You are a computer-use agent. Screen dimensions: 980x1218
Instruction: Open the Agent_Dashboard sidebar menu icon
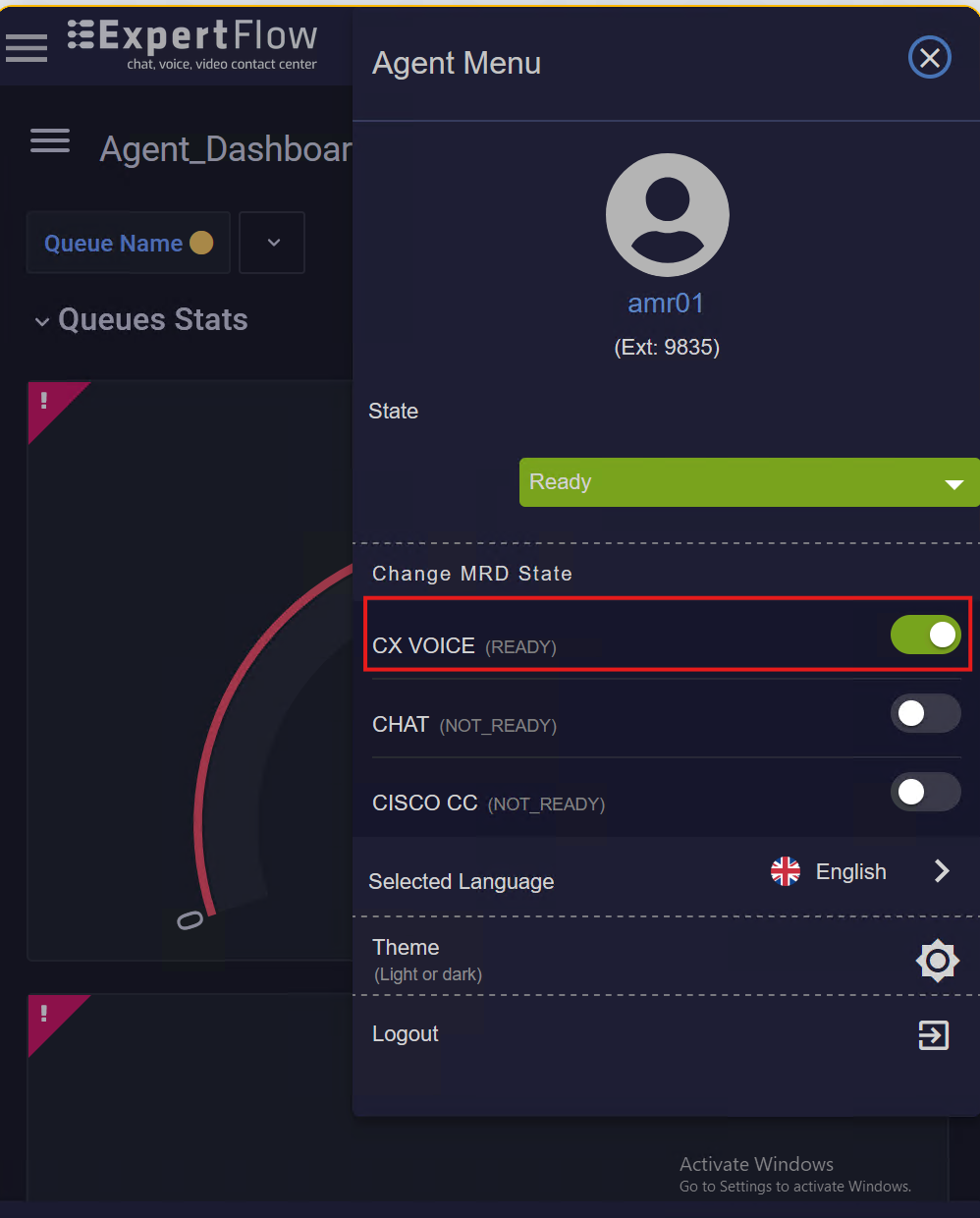[50, 141]
